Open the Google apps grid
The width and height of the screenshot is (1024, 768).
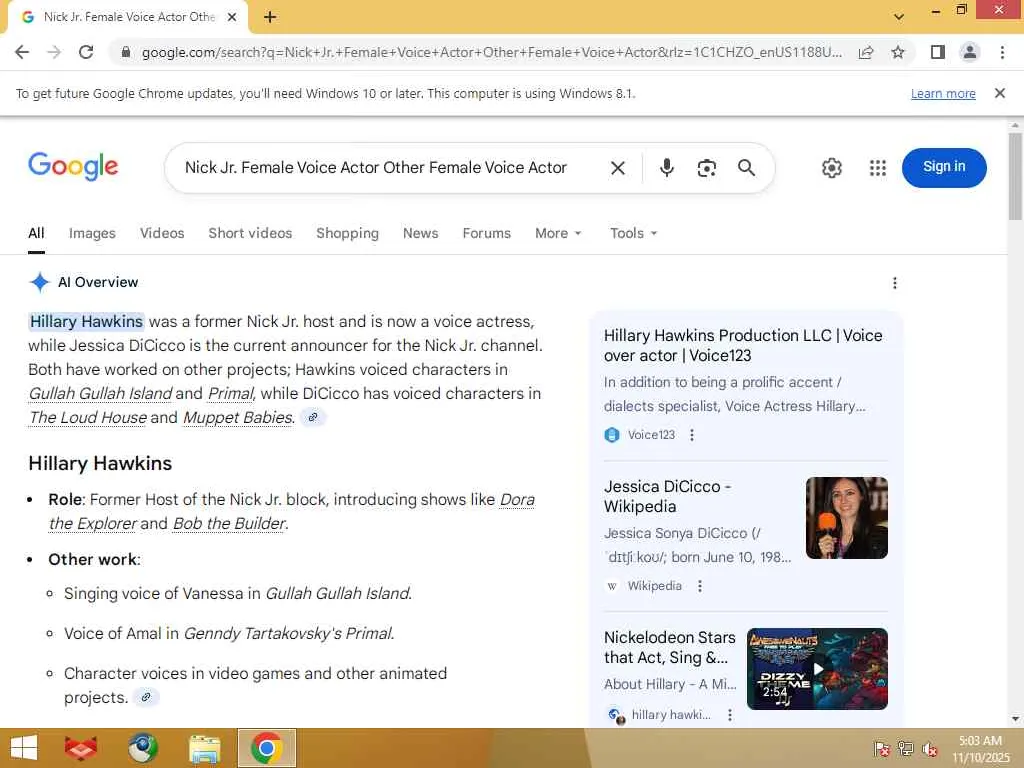coord(878,168)
